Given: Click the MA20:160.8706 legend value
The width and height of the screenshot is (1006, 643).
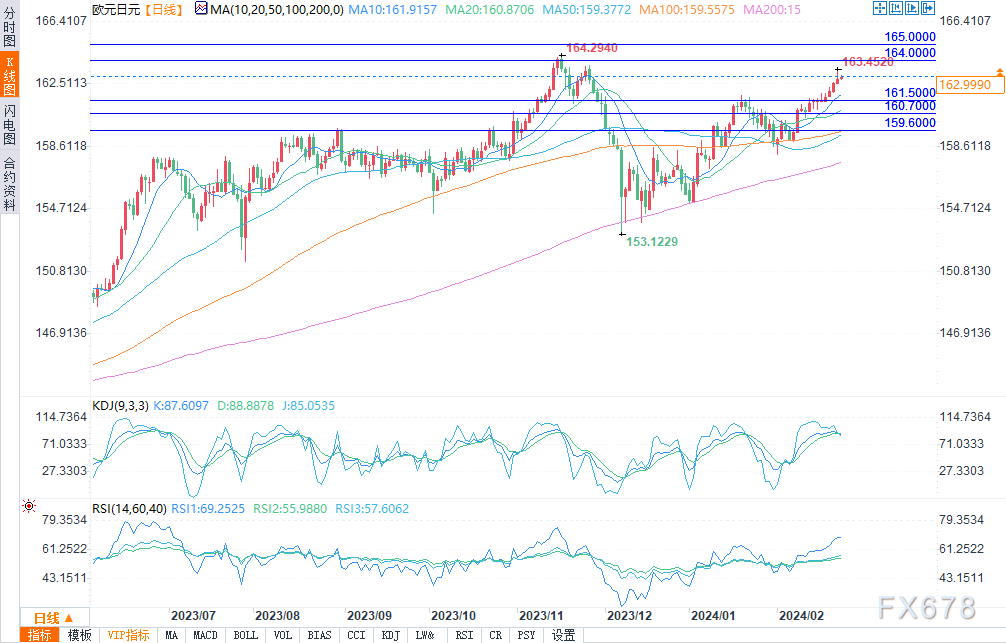Looking at the screenshot, I should click(490, 10).
